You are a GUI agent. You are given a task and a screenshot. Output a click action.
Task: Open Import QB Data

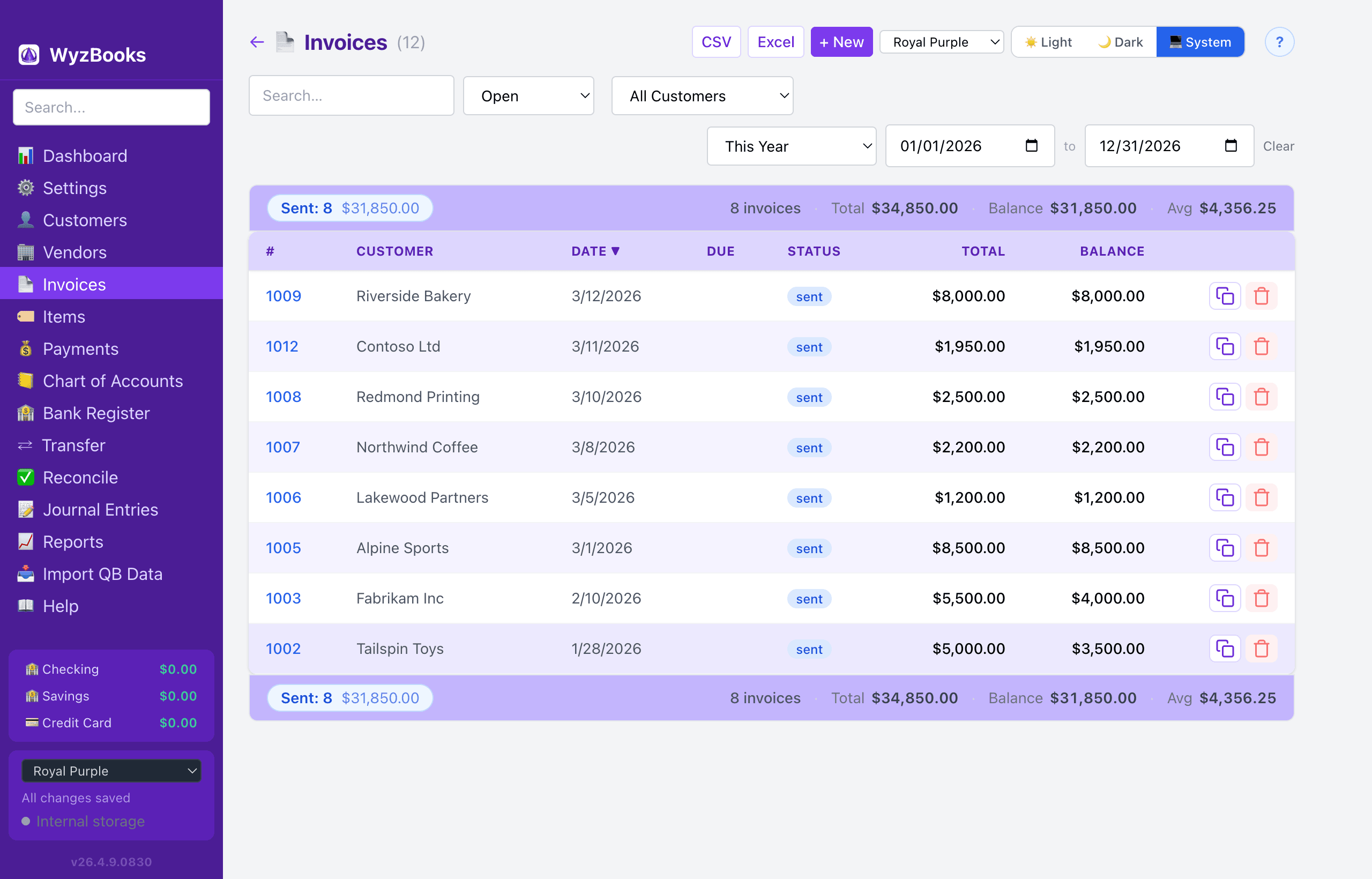pos(103,573)
